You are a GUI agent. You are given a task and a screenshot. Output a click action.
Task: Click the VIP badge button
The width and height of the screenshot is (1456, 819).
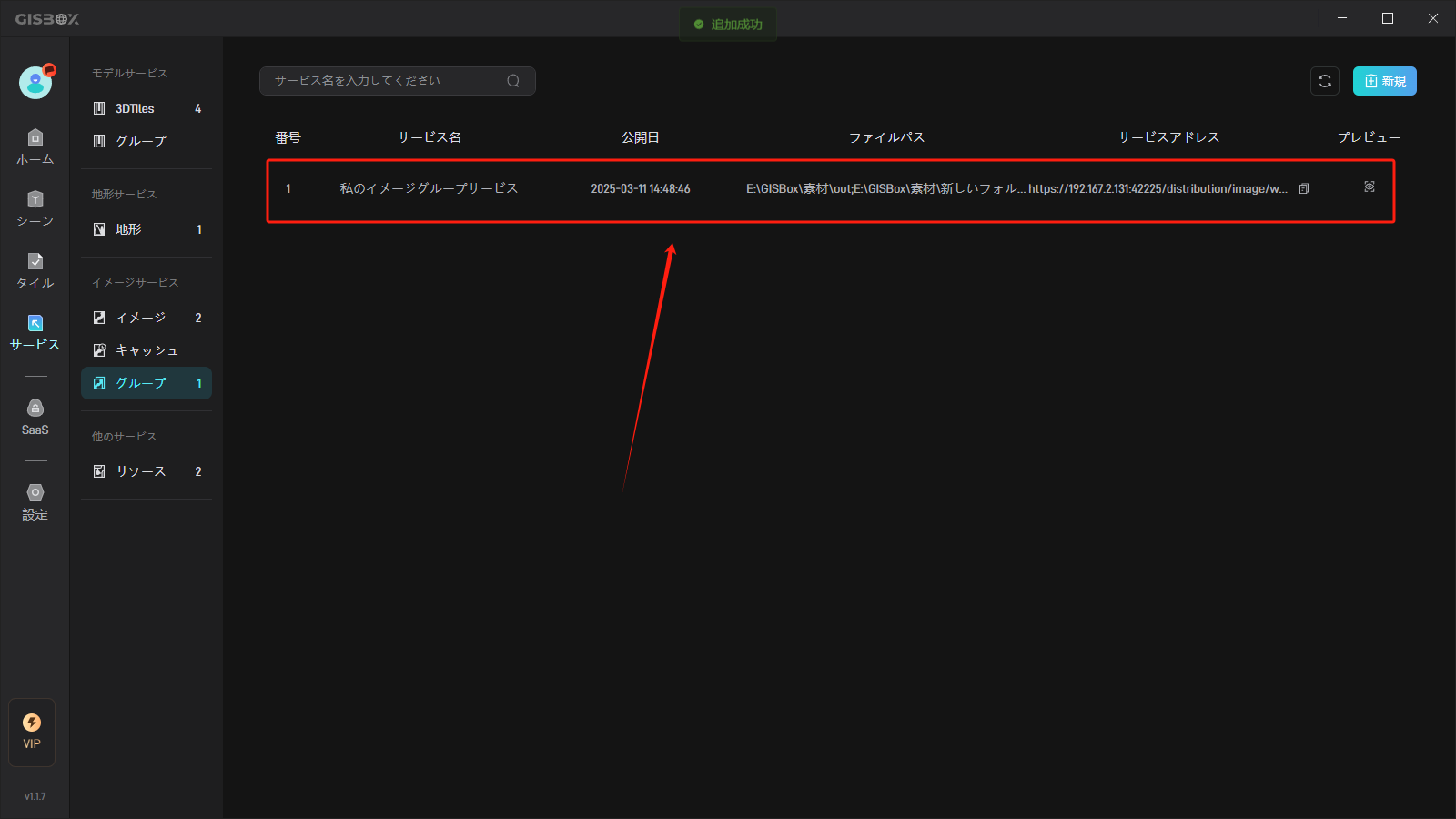coord(32,732)
